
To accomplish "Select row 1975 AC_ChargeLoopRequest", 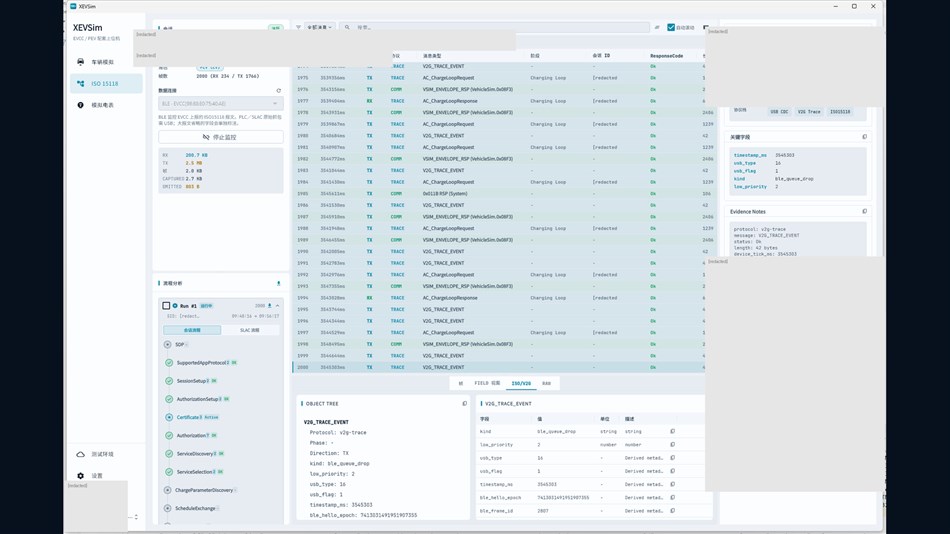I will 499,78.
